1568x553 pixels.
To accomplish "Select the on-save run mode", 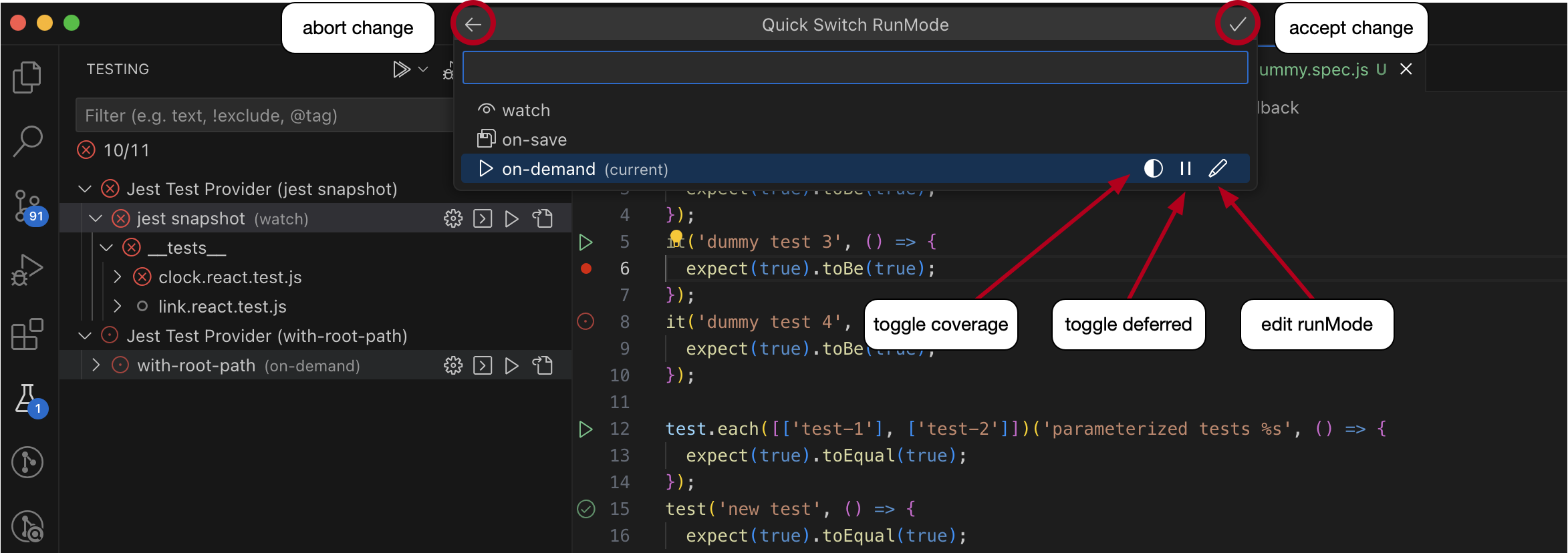I will click(x=855, y=140).
